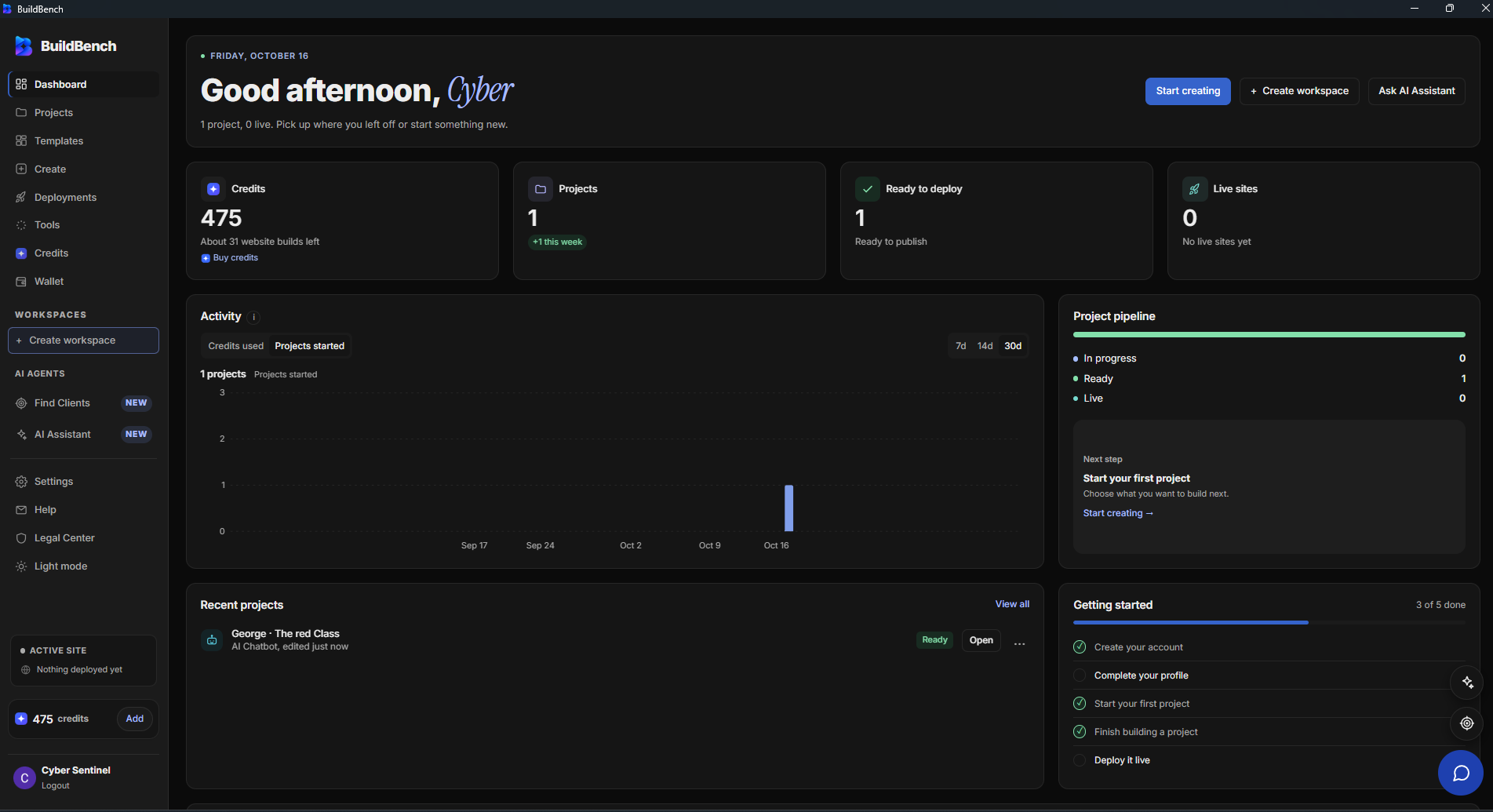Click the Ready to deploy checkmark icon
Image resolution: width=1493 pixels, height=812 pixels.
click(x=867, y=189)
